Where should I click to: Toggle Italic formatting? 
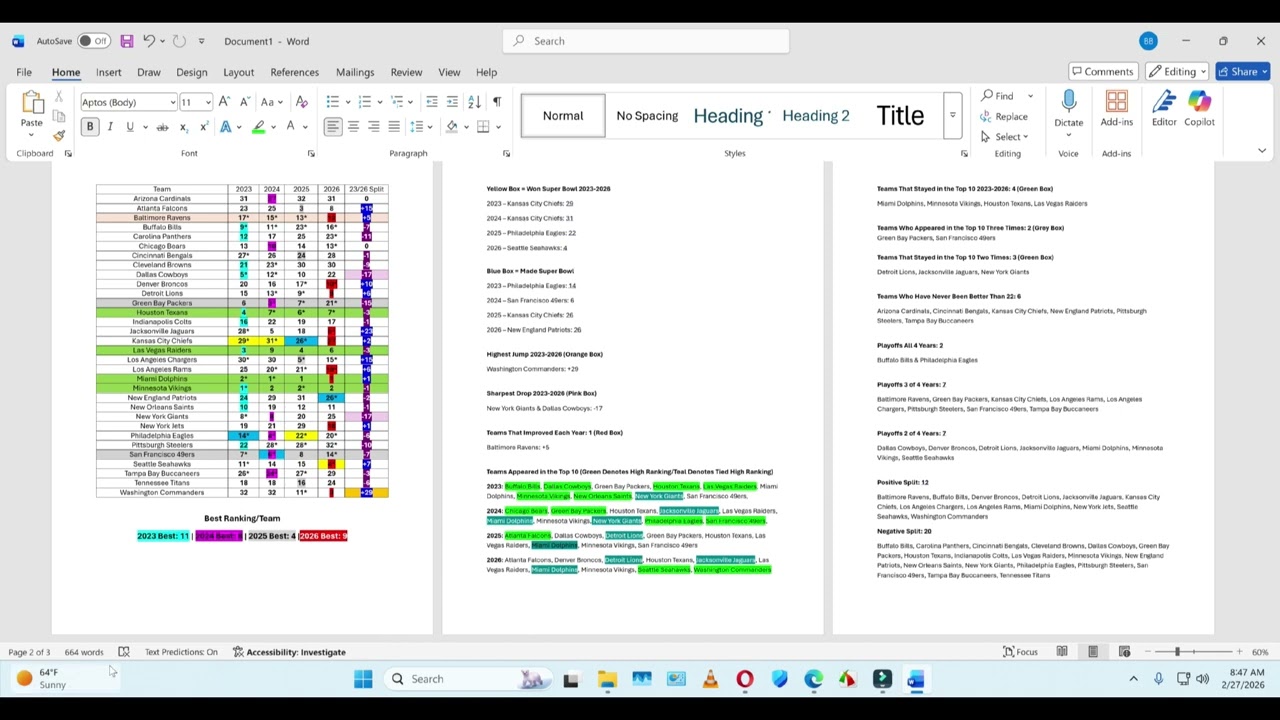[110, 127]
